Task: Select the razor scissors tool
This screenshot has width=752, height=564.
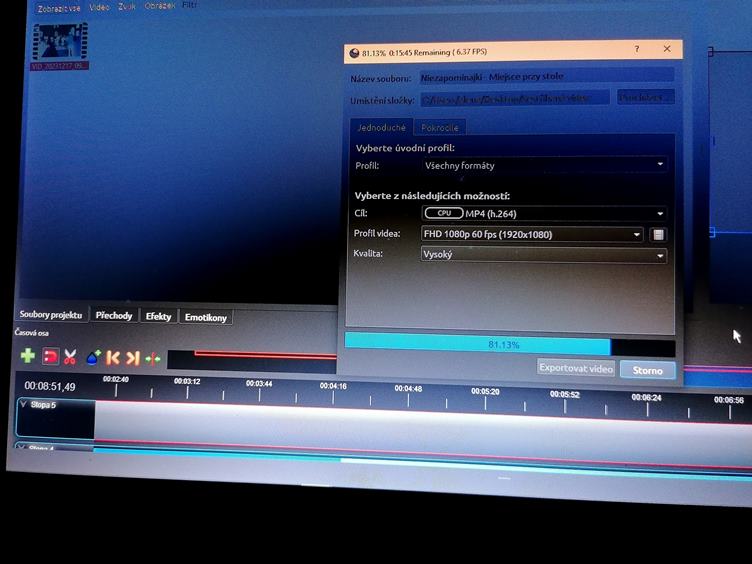Action: [x=70, y=357]
